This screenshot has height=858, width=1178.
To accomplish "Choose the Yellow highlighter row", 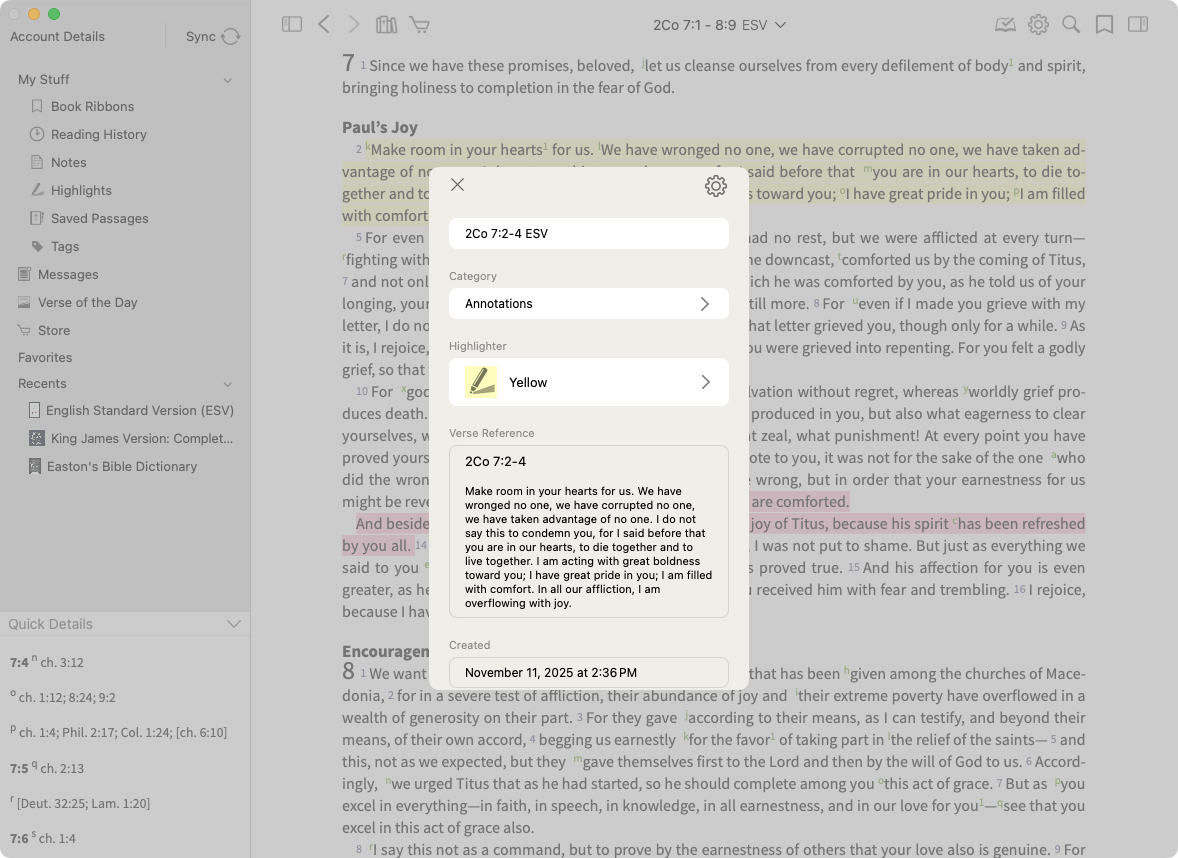I will pos(588,382).
